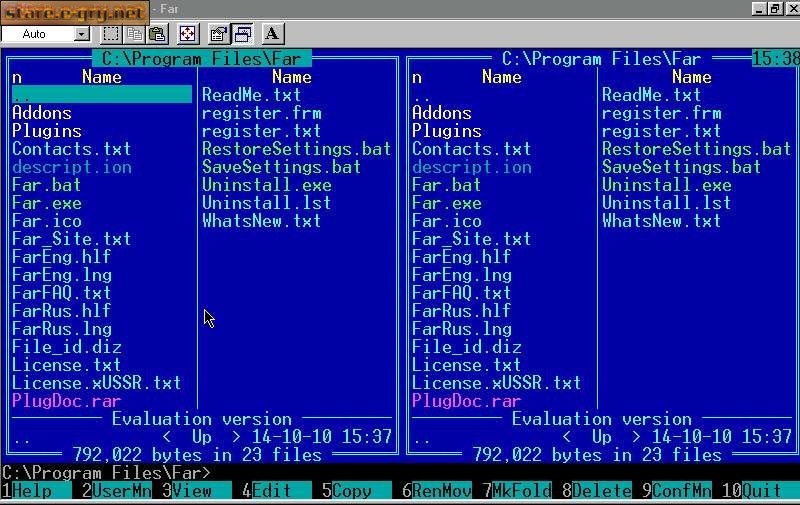
Task: Select FarFAQ.txt in the left panel
Action: [x=61, y=293]
